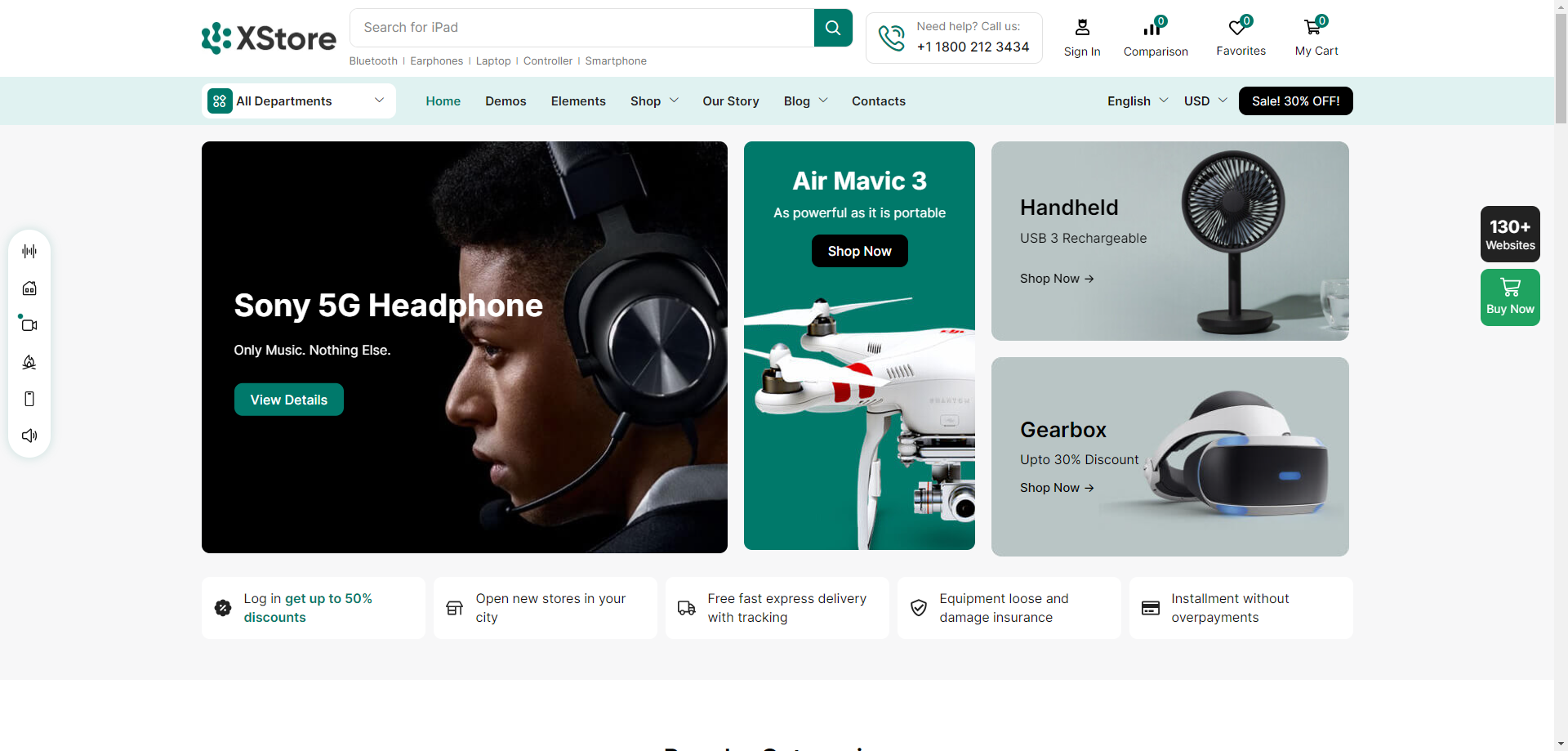Click View Details on headphone banner
Screen dimensions: 1568x751
pos(288,400)
